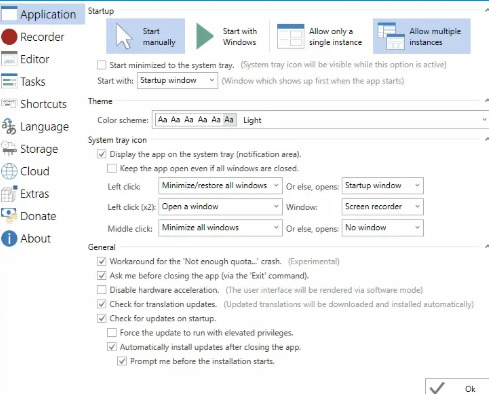Open the Storage tab label
The image size is (489, 394).
[x=39, y=149]
